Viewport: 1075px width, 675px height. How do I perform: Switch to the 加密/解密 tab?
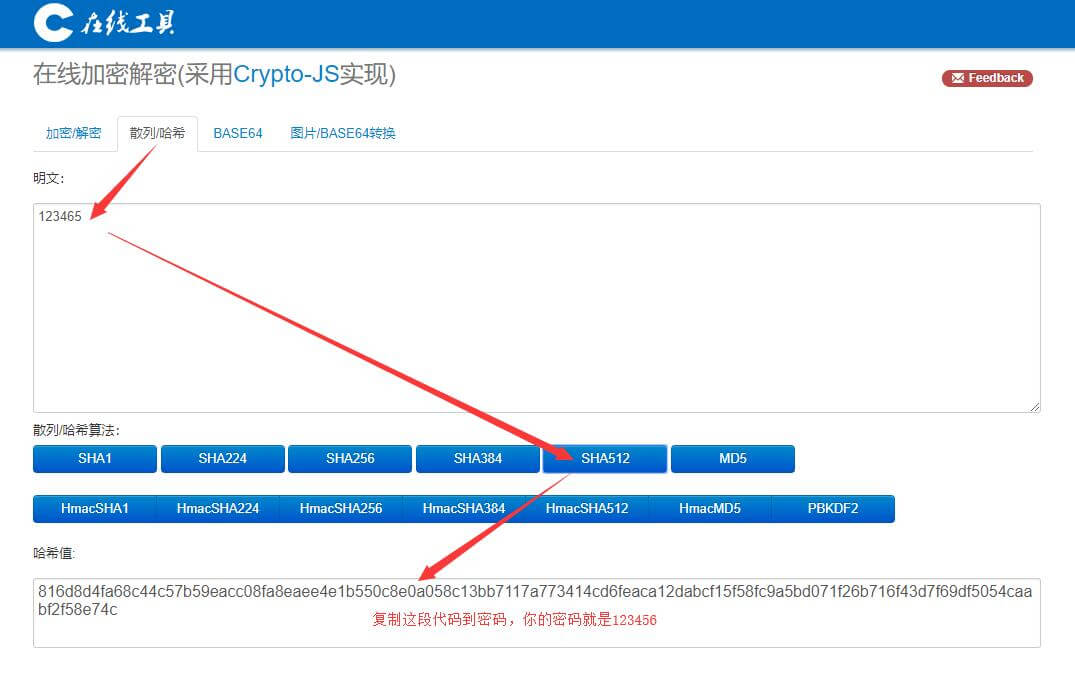pyautogui.click(x=73, y=133)
